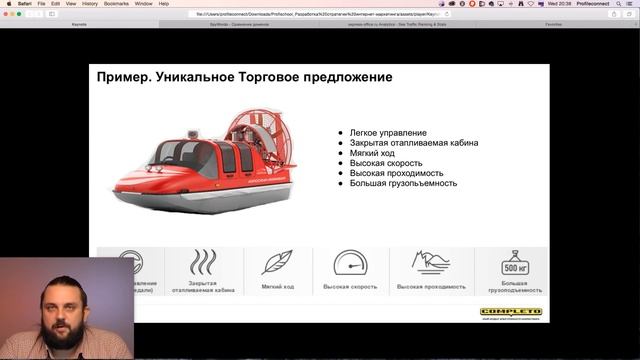Go back with Safari's back arrow

point(30,14)
